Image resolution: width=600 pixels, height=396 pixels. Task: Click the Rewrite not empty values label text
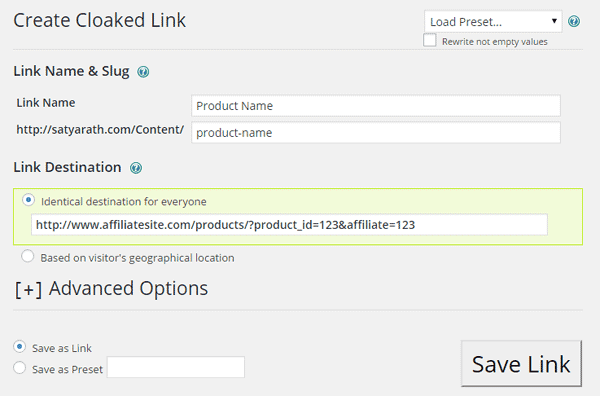click(x=495, y=42)
